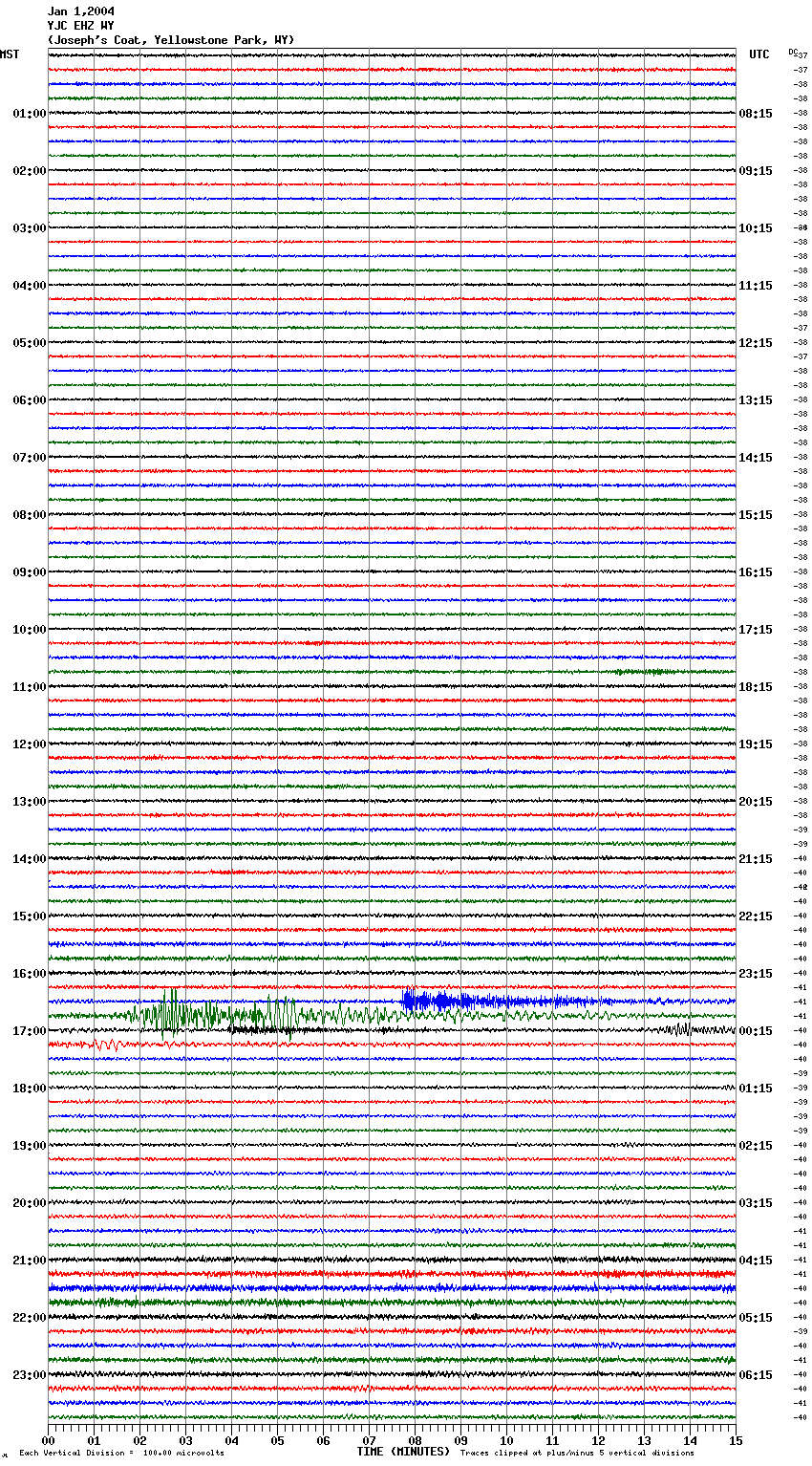Click the 01:15 UTC time label
This screenshot has width=812, height=1466.
(x=756, y=1089)
